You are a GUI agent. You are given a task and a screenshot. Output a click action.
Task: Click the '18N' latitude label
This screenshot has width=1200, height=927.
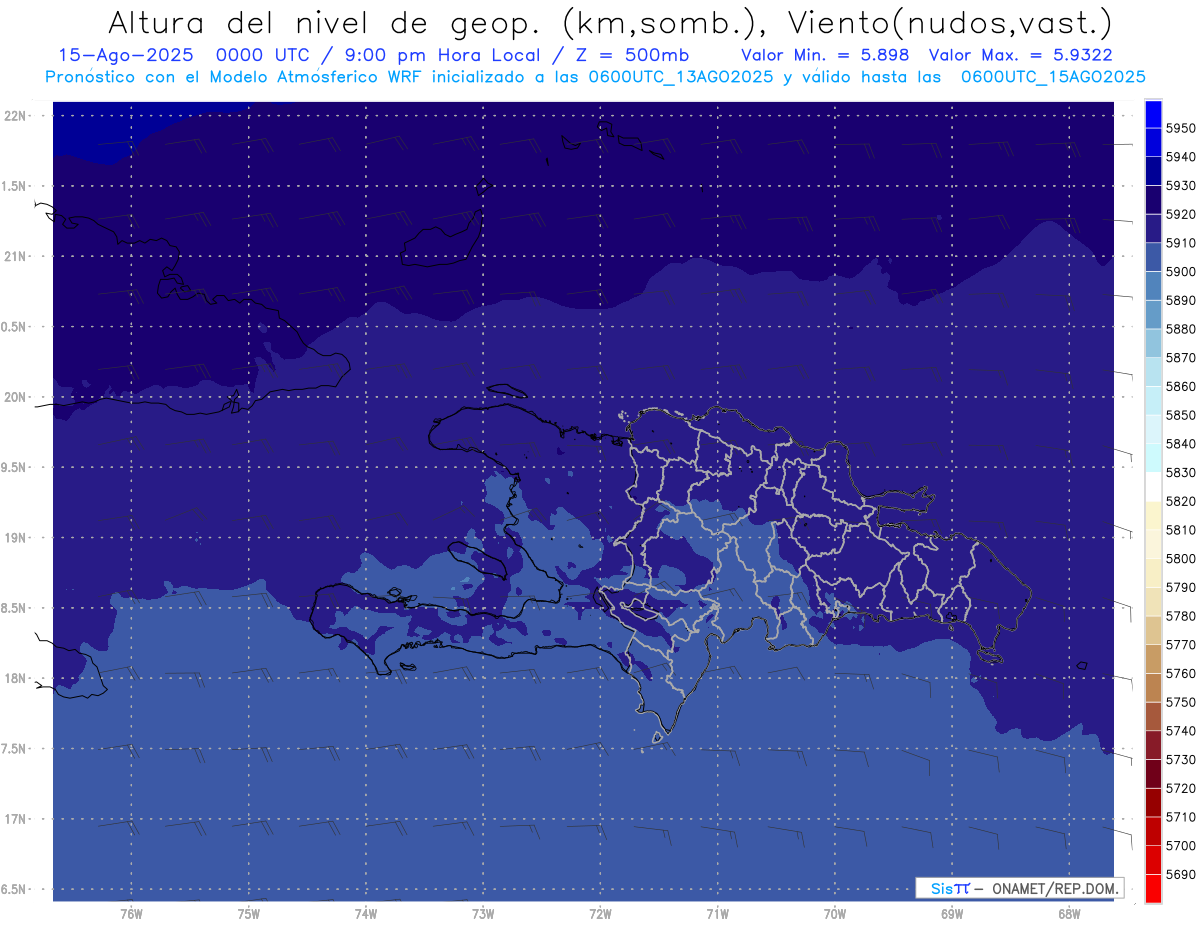tap(14, 678)
